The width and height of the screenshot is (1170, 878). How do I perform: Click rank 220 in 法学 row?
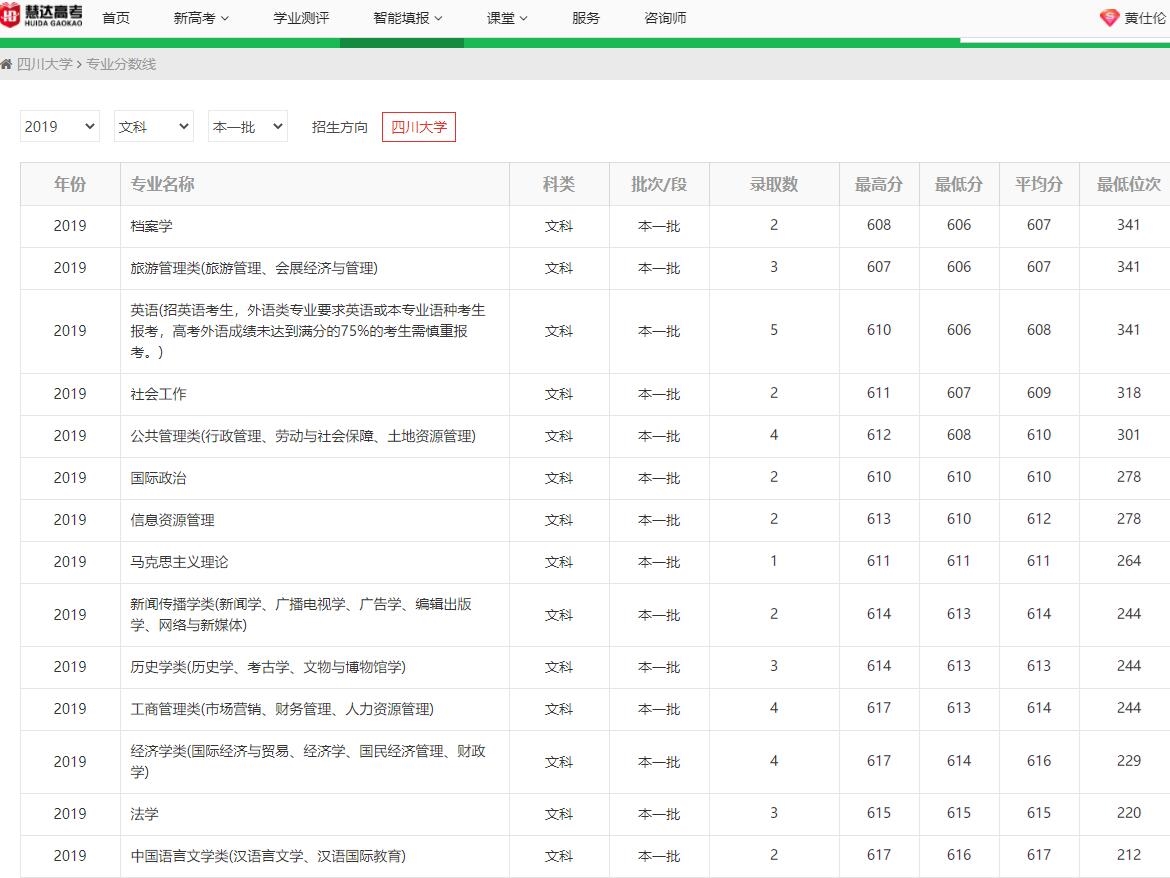click(x=1128, y=813)
